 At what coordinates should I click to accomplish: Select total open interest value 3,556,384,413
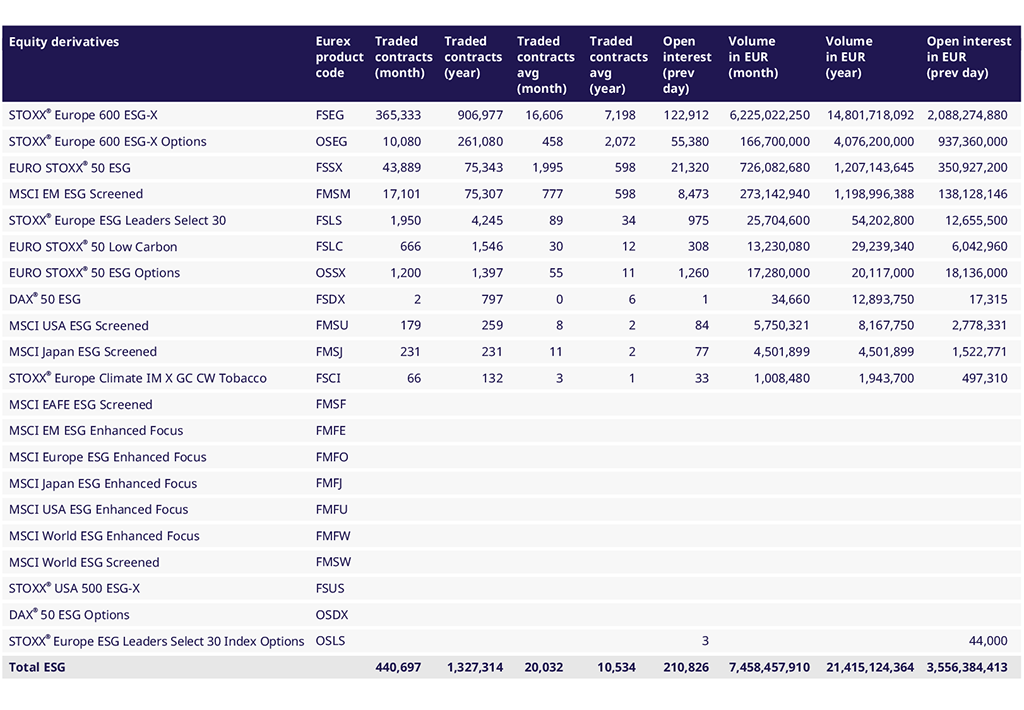click(x=967, y=667)
